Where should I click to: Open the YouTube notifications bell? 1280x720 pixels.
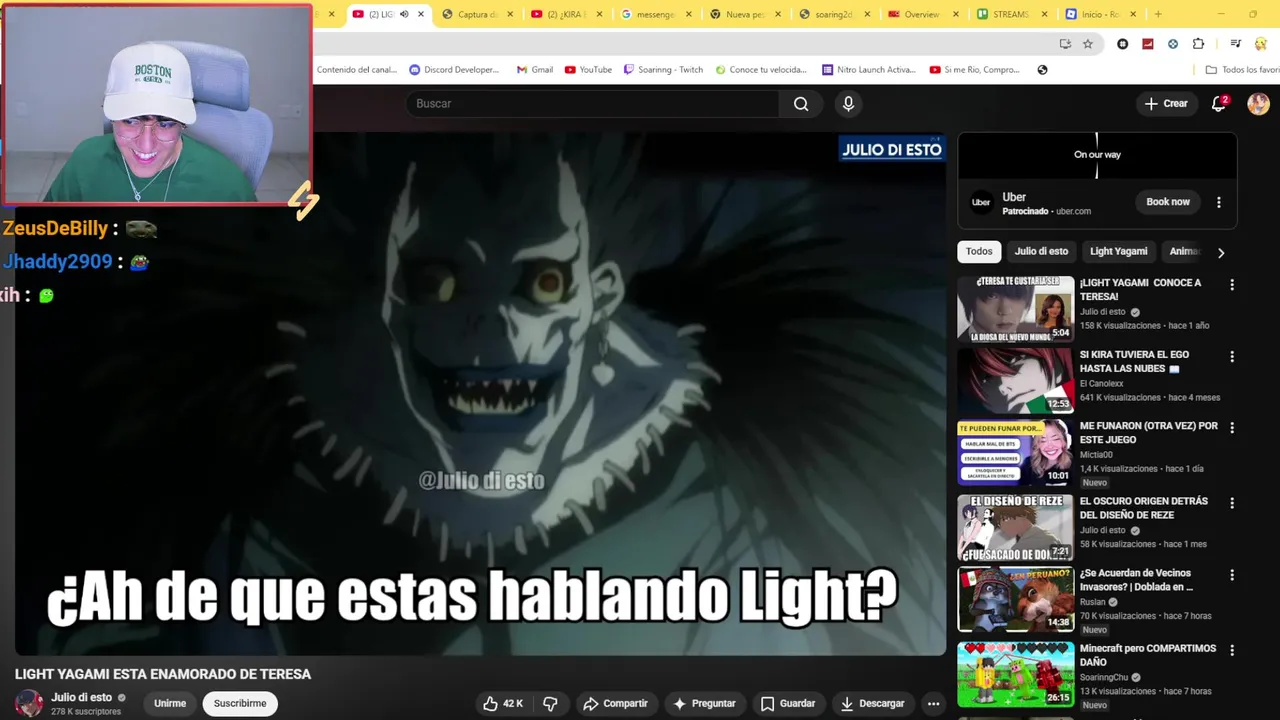click(x=1219, y=104)
